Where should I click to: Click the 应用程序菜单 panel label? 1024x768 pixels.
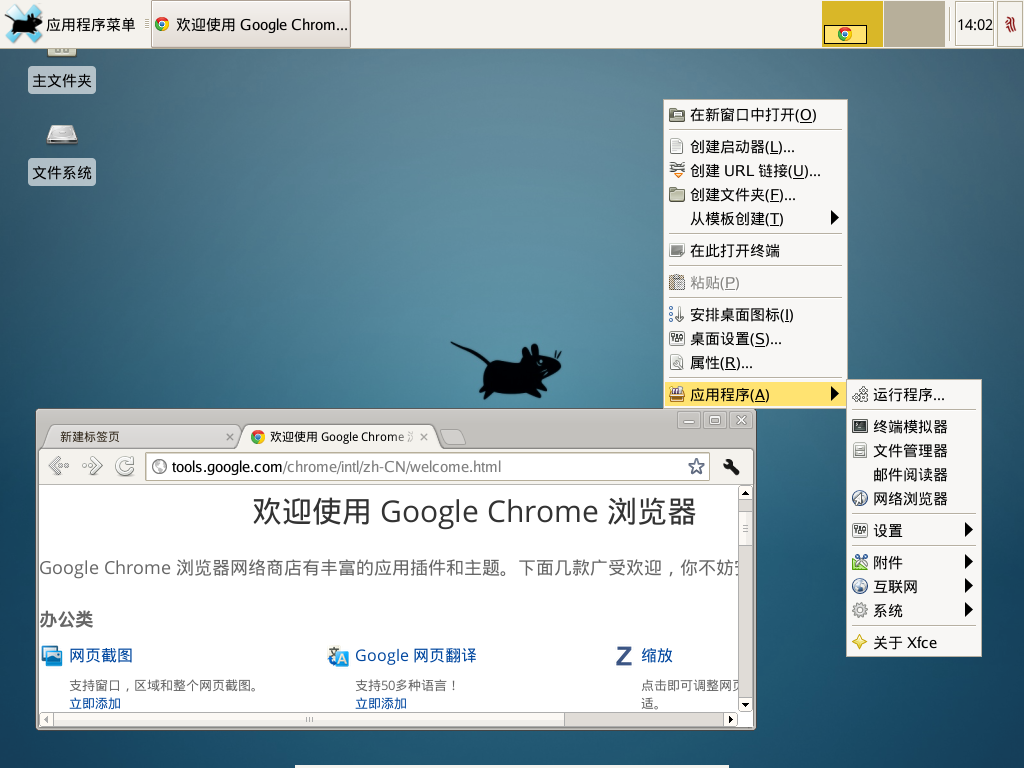[x=90, y=25]
